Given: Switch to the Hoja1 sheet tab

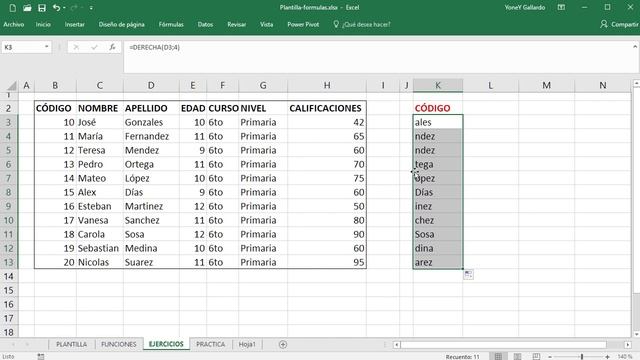Looking at the screenshot, I should coord(247,344).
